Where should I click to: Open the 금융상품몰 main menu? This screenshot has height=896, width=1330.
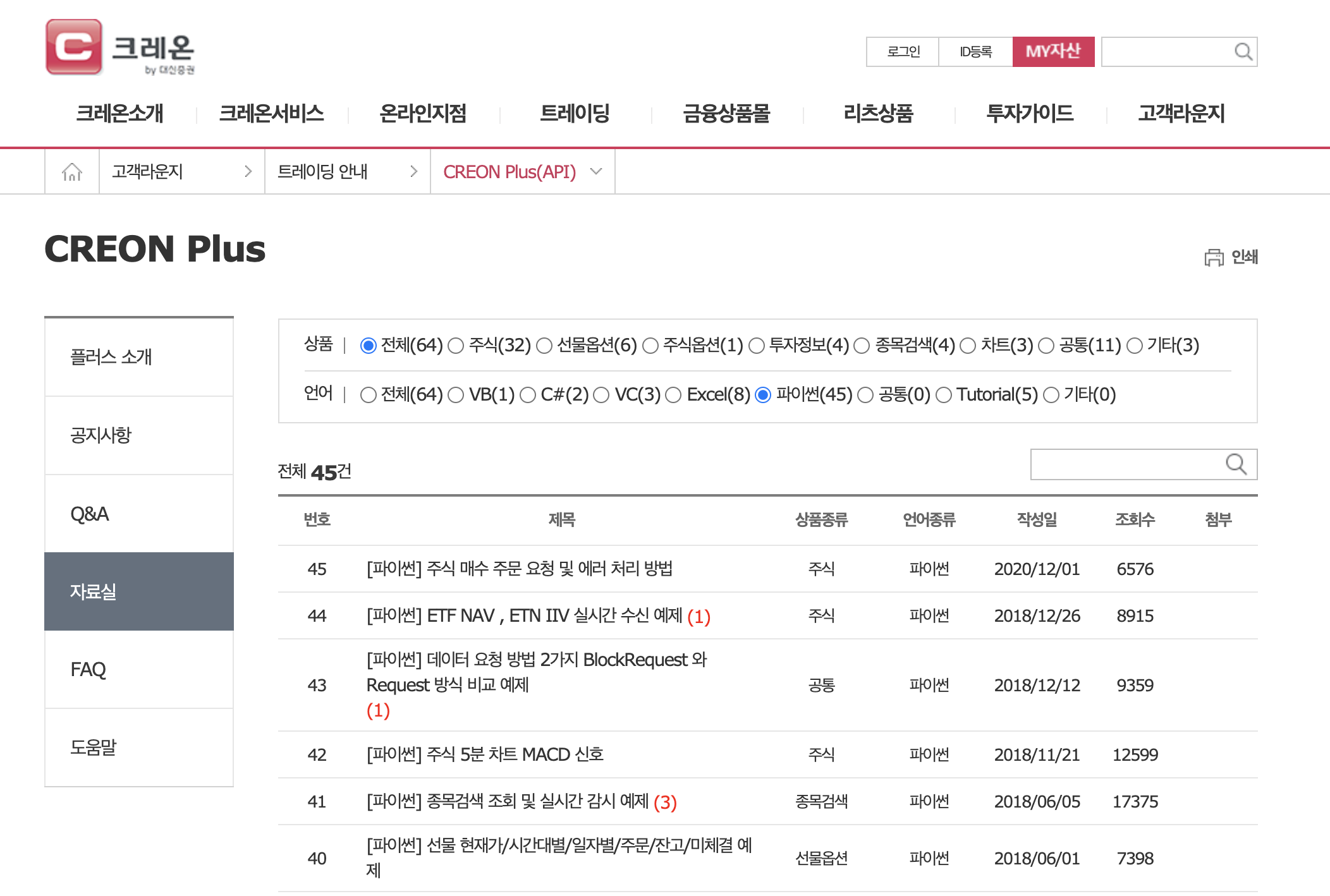(726, 114)
